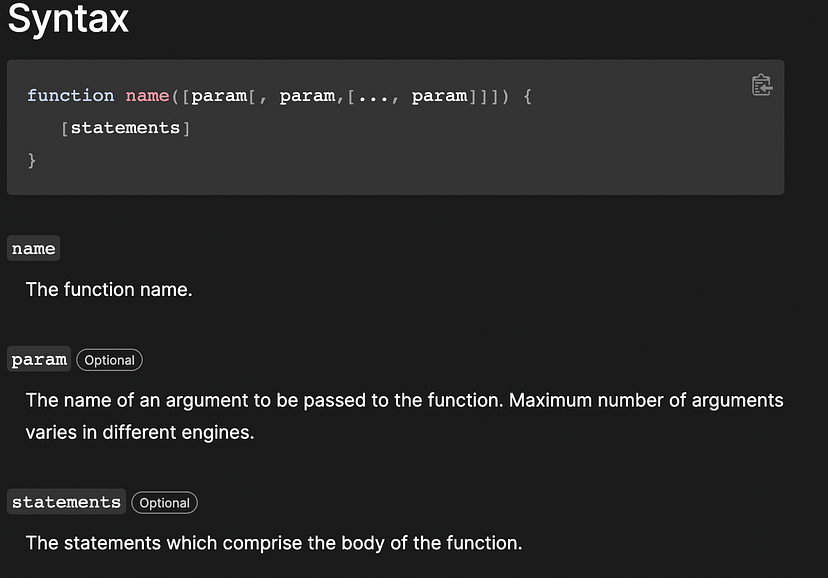
Task: Click the first param token in the code
Action: pyautogui.click(x=219, y=95)
